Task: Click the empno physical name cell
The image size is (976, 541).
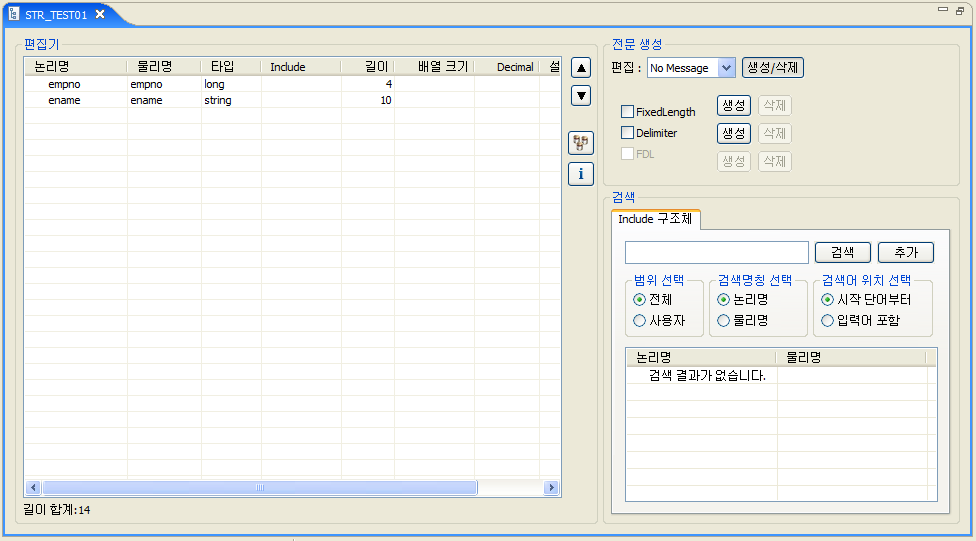Action: pos(164,84)
